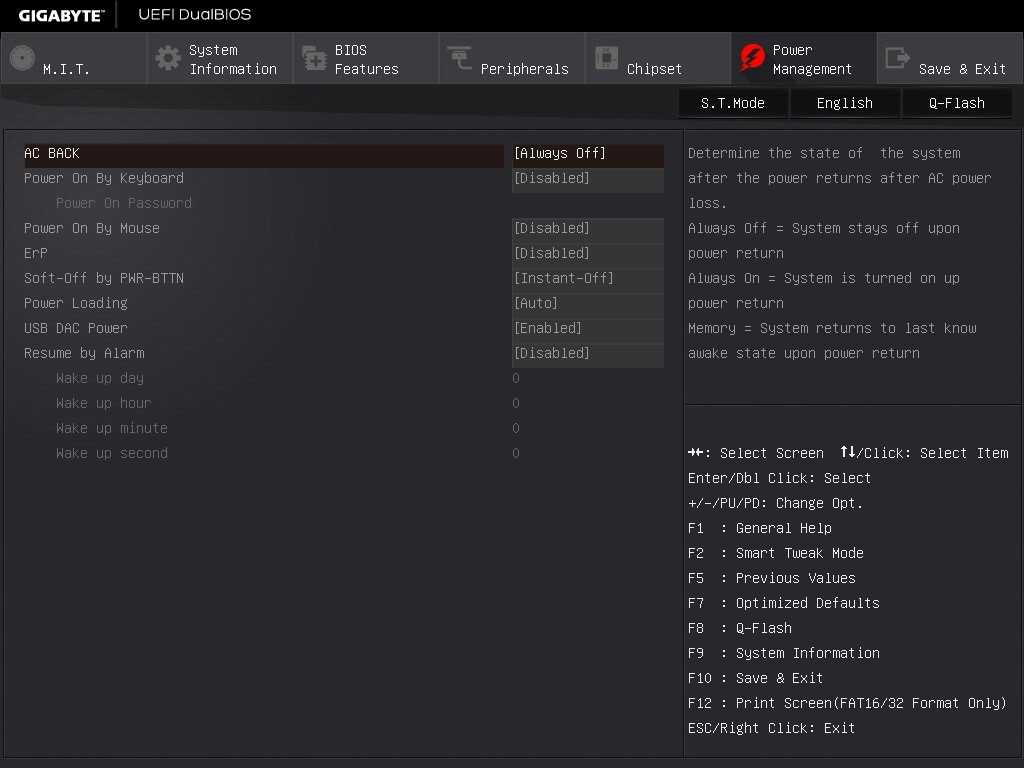Screen dimensions: 1024x768
Task: Select the Save & Exit tab
Action: tap(950, 59)
